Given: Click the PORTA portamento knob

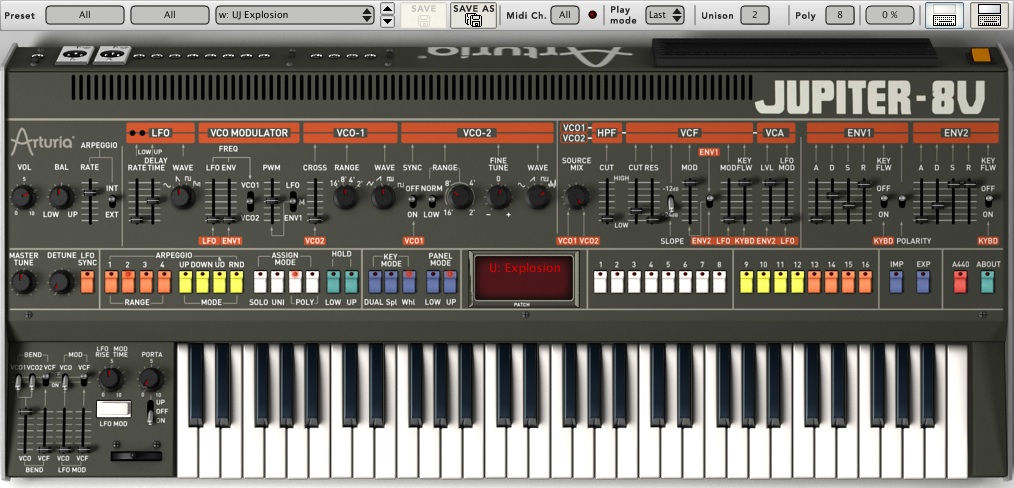Looking at the screenshot, I should click(151, 380).
